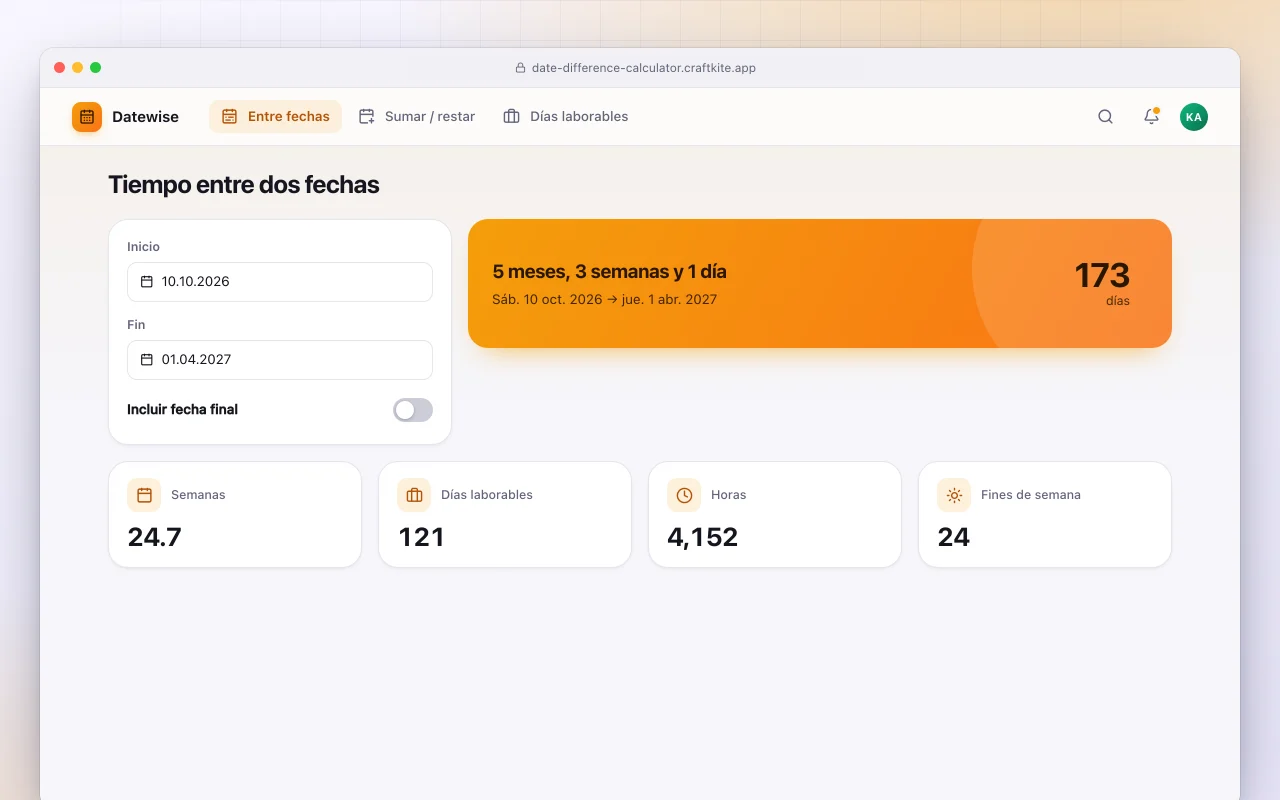
Task: Click the 'Fines de semana' card label
Action: (x=1031, y=495)
